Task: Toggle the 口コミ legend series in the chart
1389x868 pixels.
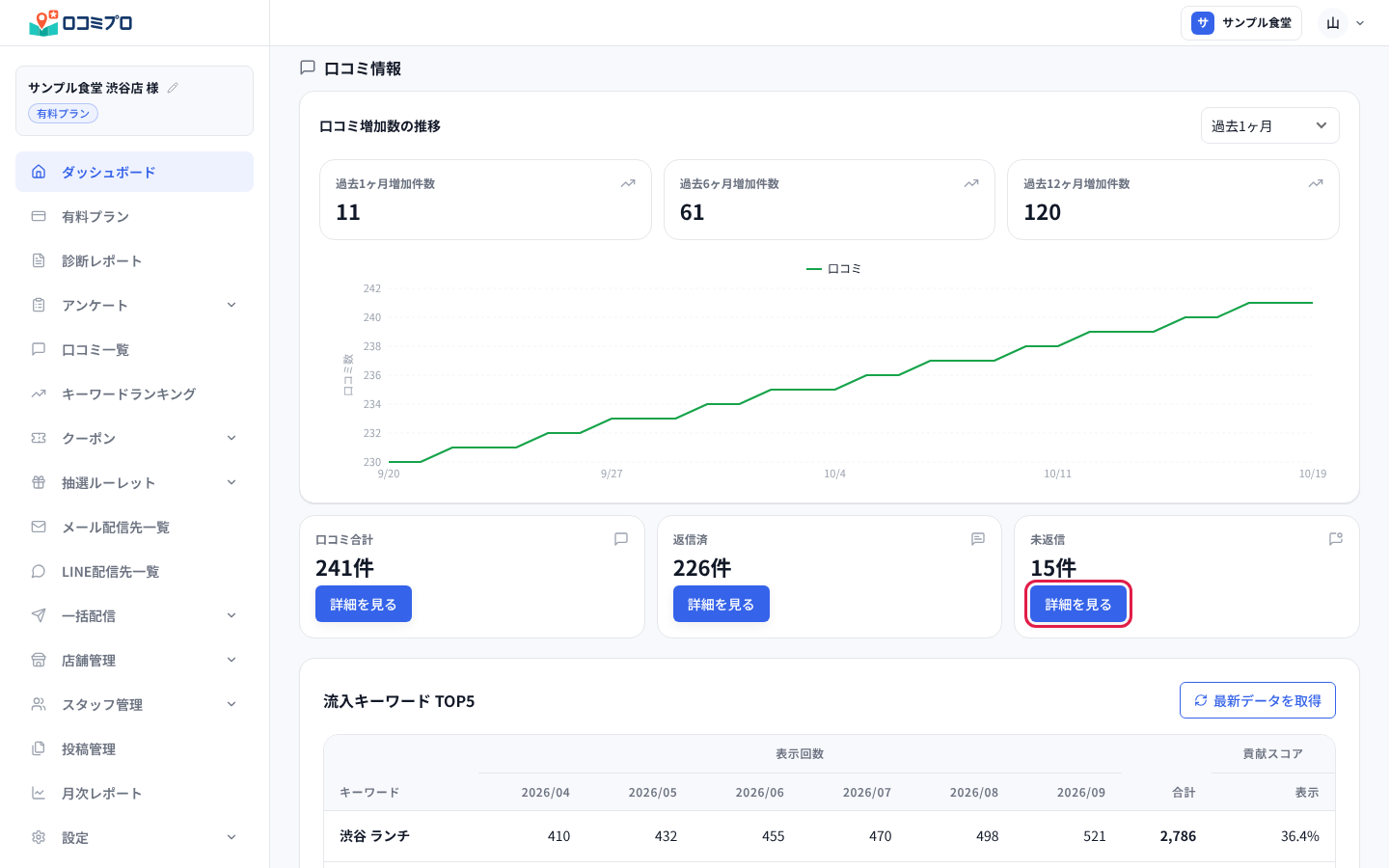Action: click(x=833, y=269)
